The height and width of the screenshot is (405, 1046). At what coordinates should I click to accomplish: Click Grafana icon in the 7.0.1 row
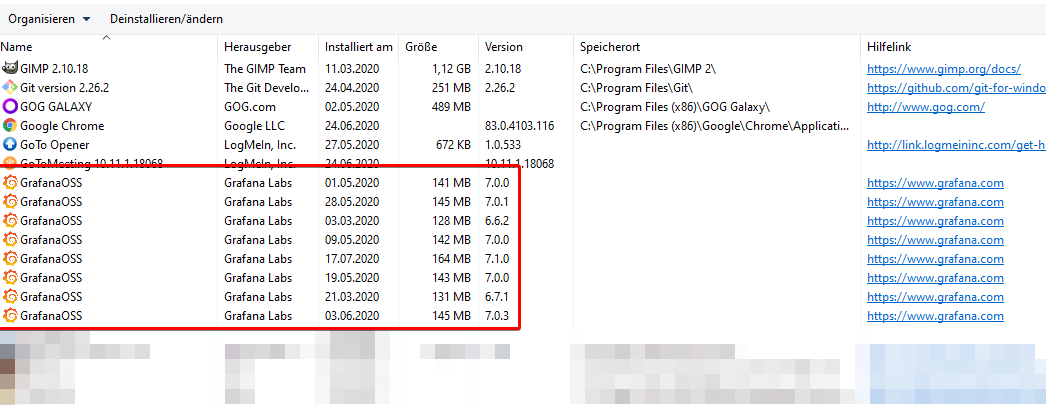tap(9, 201)
